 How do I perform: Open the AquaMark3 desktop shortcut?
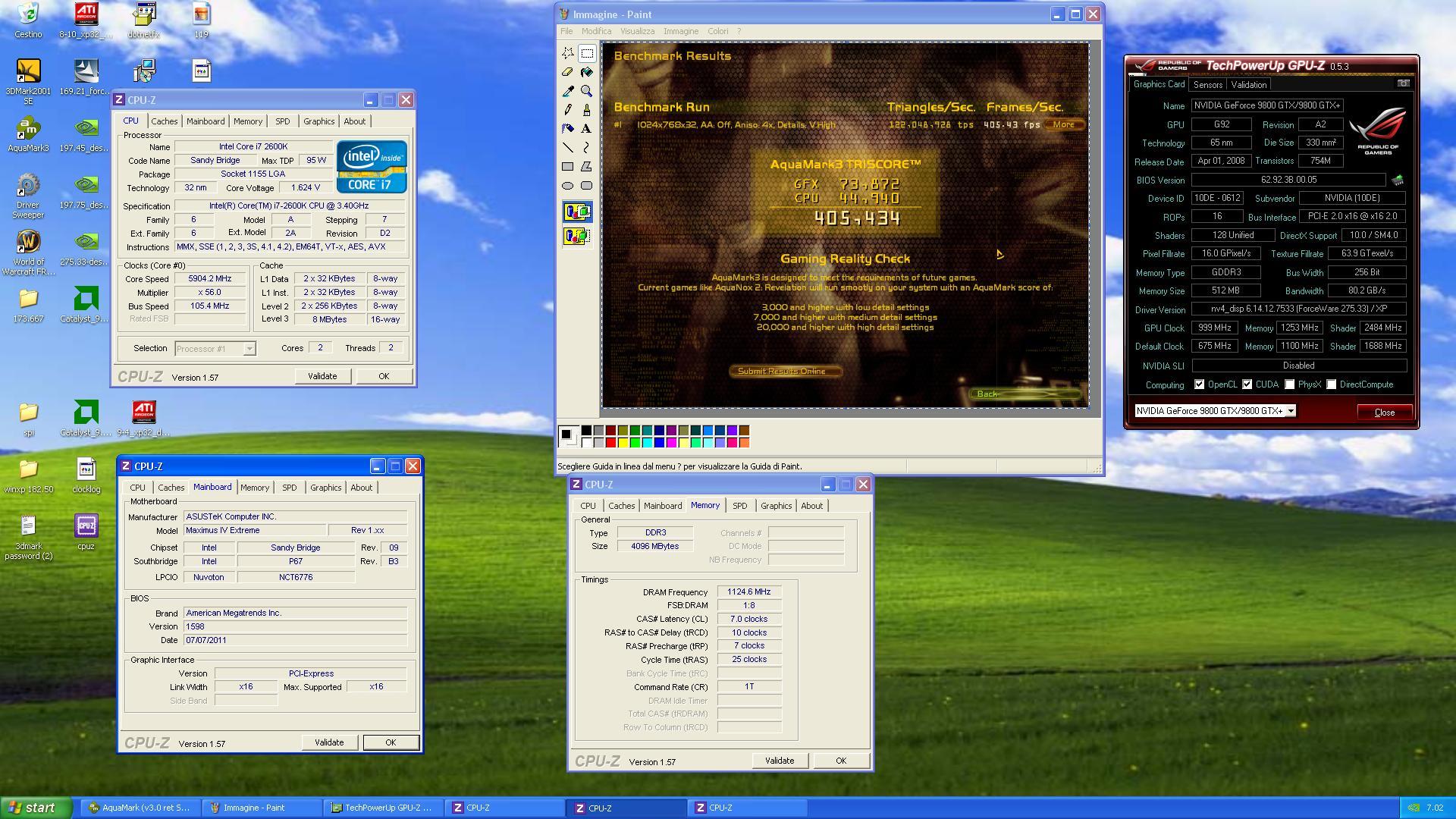[28, 134]
